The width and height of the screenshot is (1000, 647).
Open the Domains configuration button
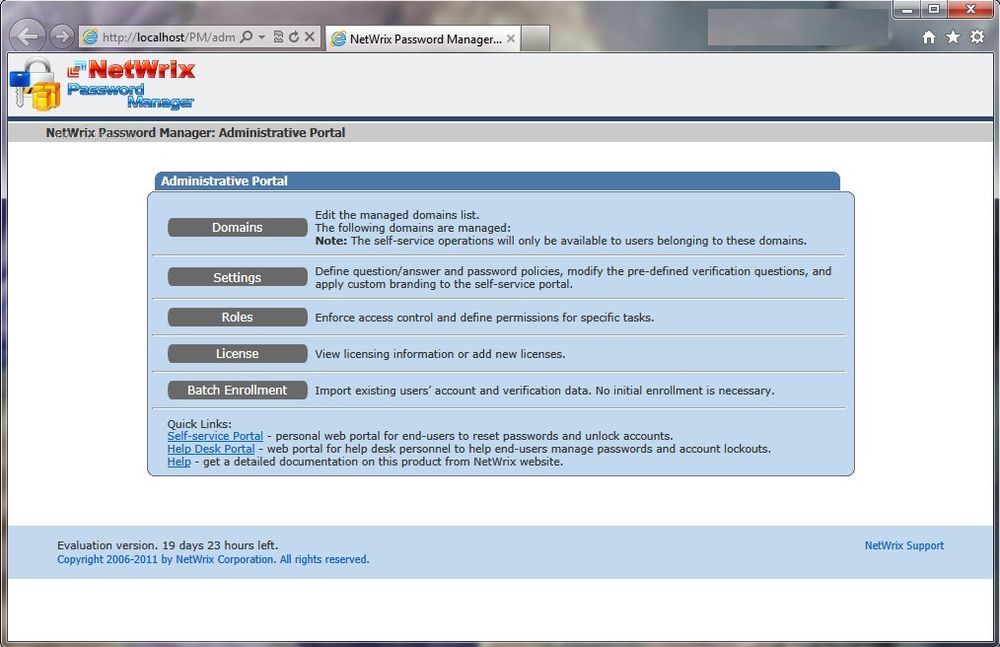[237, 228]
